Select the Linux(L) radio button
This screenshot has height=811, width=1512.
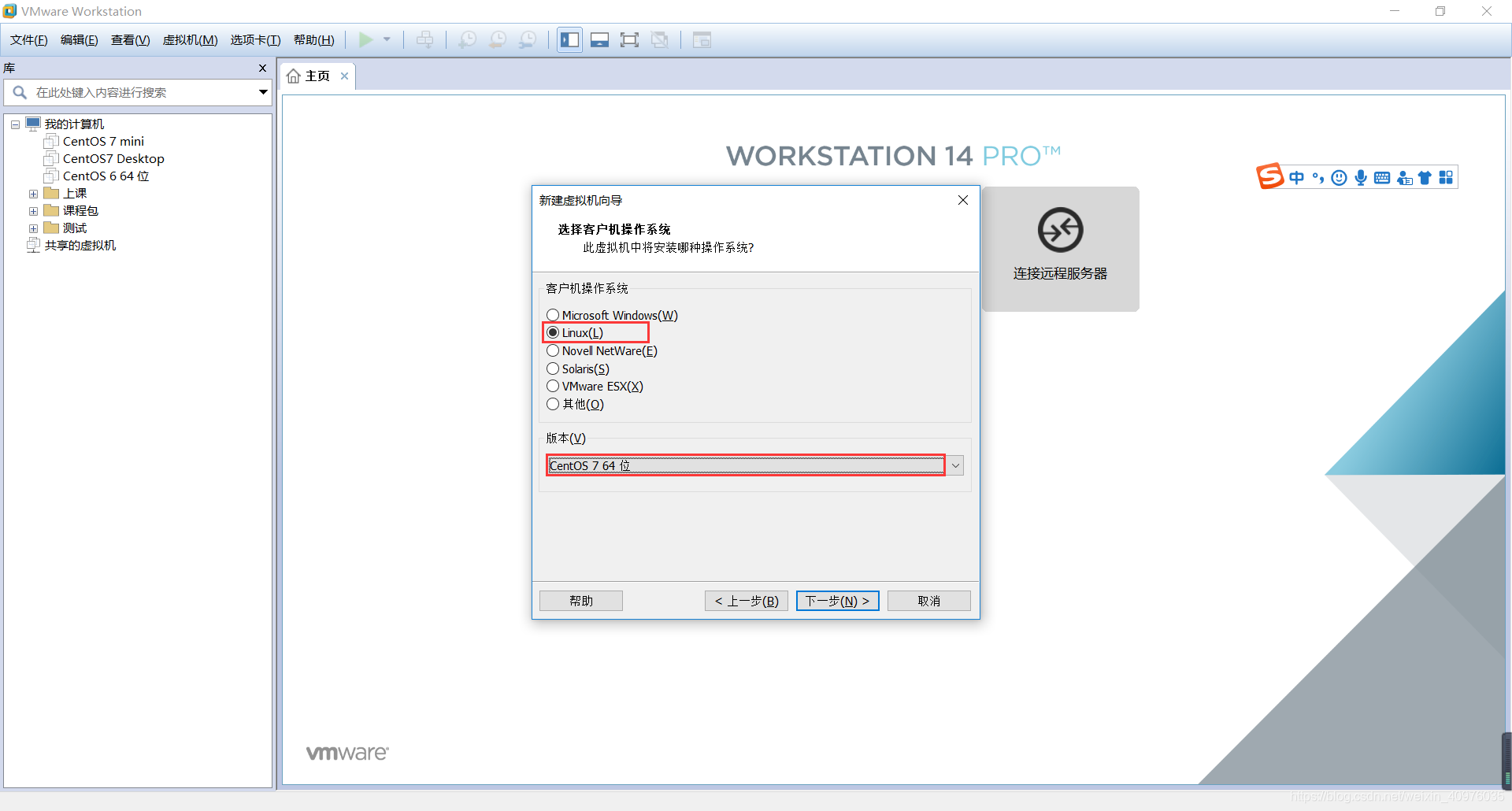pos(553,332)
